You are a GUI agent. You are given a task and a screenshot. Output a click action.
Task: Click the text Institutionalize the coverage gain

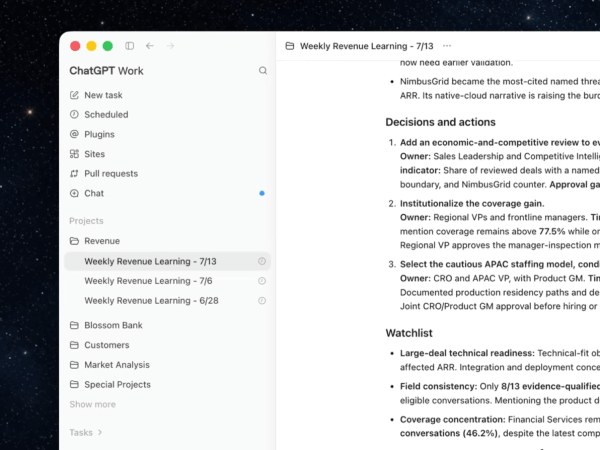coord(472,203)
